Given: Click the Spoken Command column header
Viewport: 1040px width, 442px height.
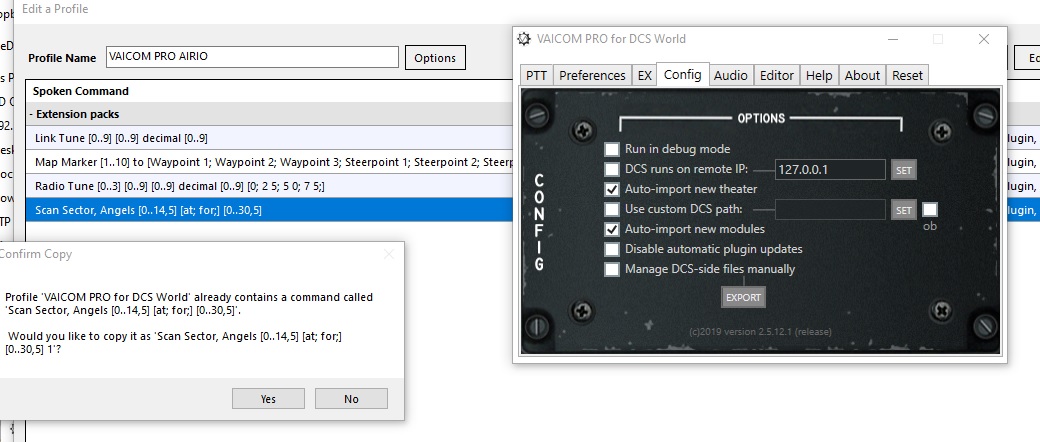Looking at the screenshot, I should 80,91.
